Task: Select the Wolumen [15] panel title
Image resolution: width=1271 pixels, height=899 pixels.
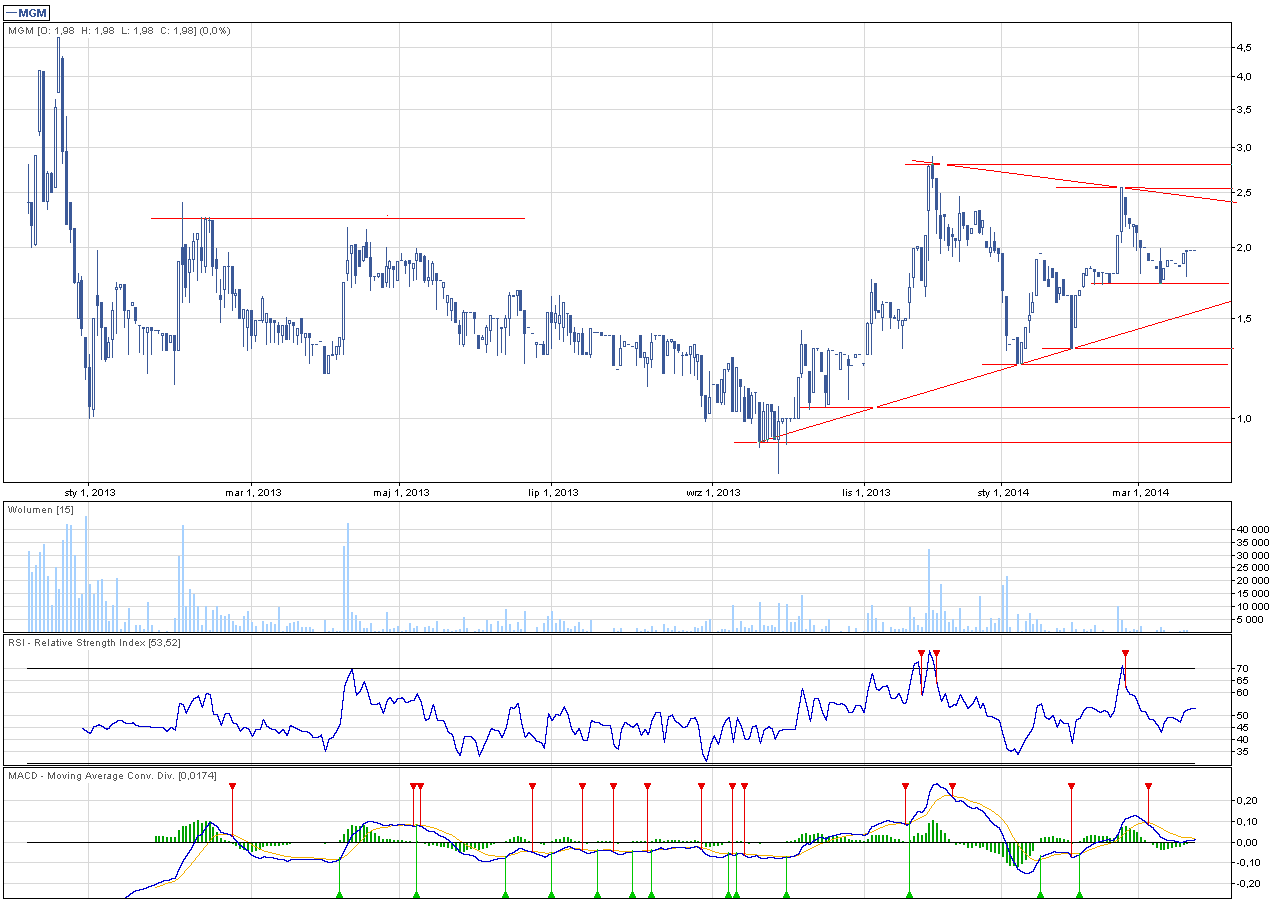Action: [x=41, y=510]
